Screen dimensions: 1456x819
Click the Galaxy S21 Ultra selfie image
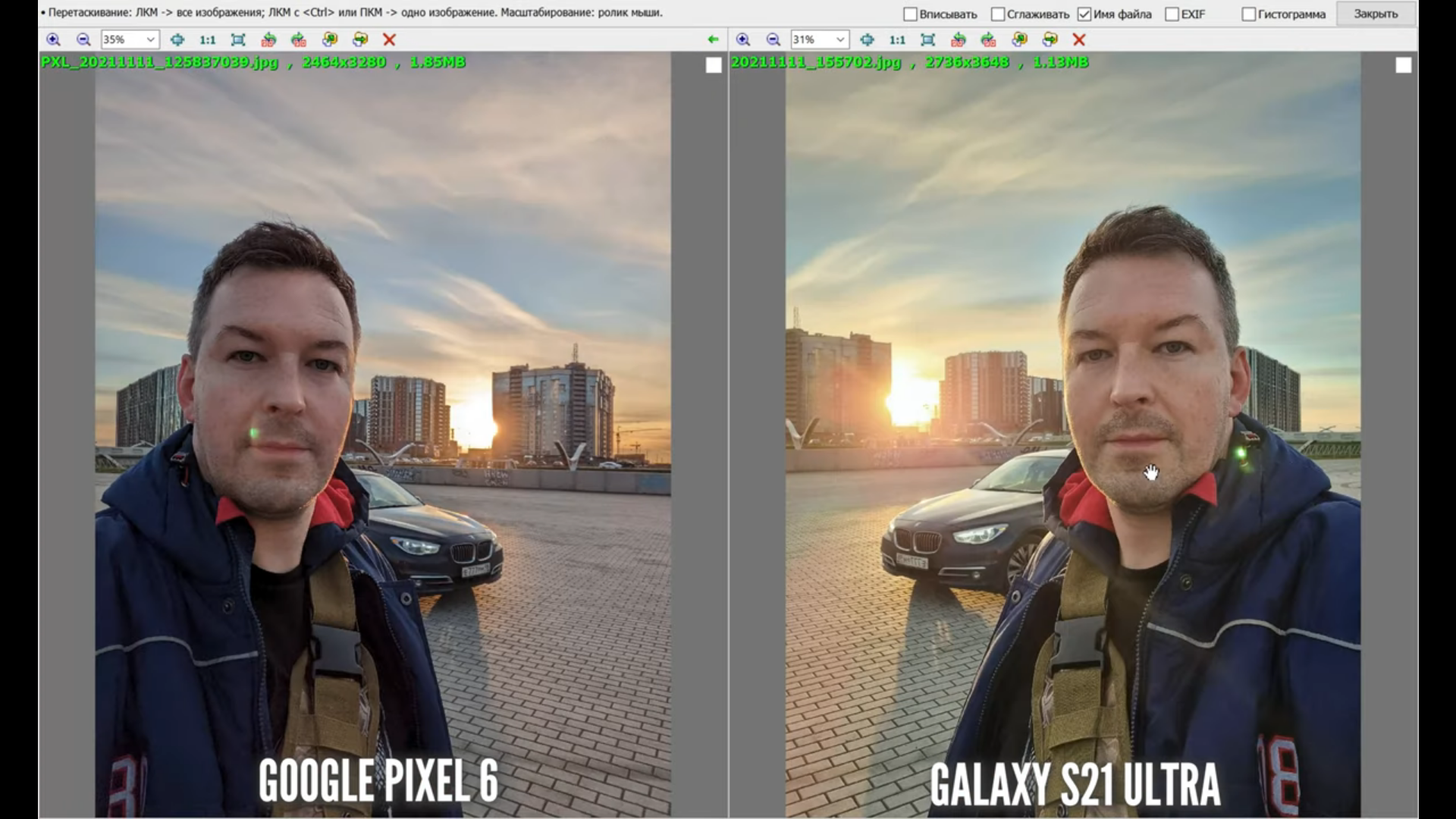tap(1073, 435)
